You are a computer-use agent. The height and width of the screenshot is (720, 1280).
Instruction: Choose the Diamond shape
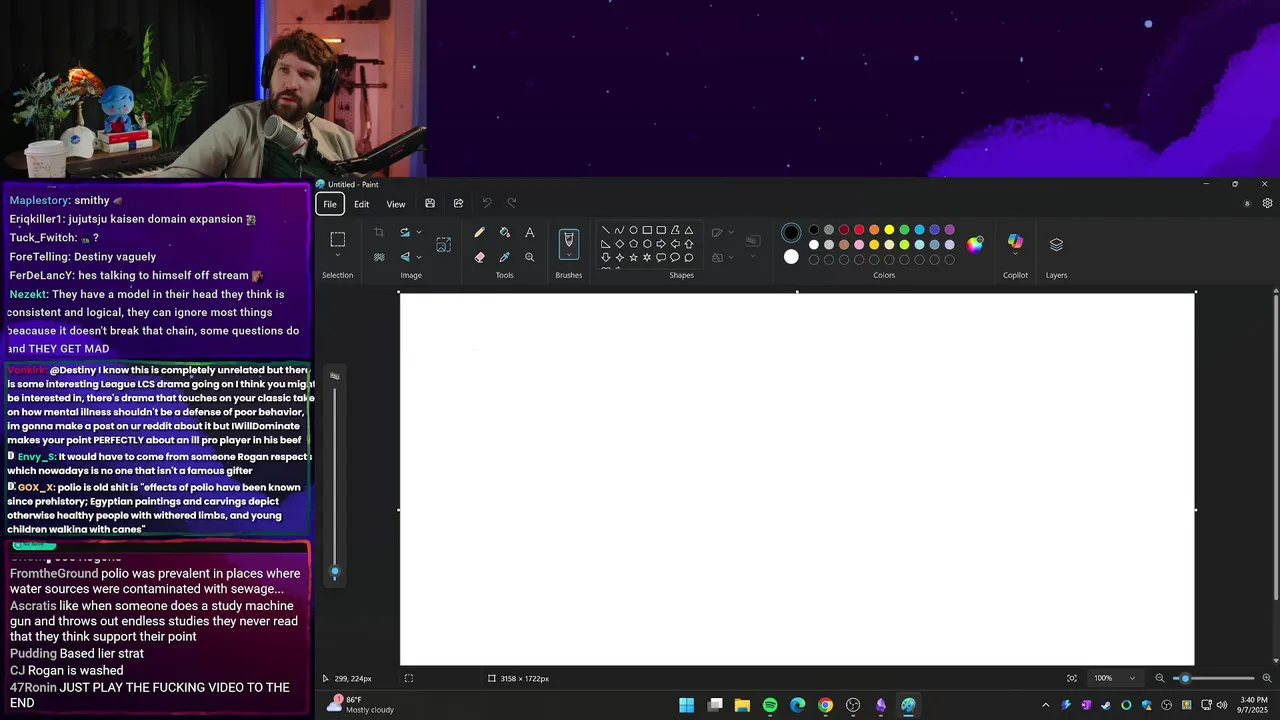tap(619, 243)
